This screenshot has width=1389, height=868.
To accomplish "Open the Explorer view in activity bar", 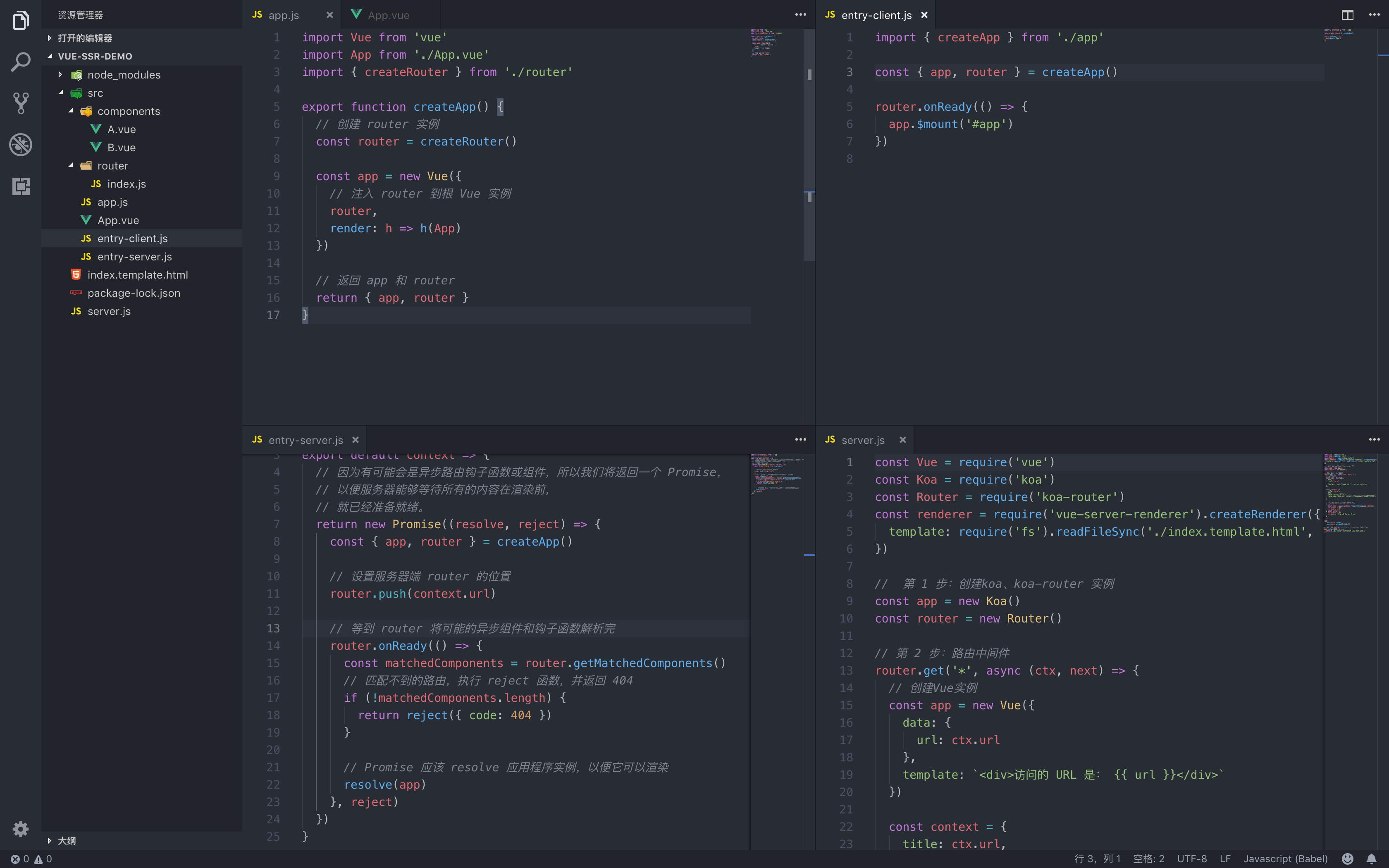I will pos(21,21).
